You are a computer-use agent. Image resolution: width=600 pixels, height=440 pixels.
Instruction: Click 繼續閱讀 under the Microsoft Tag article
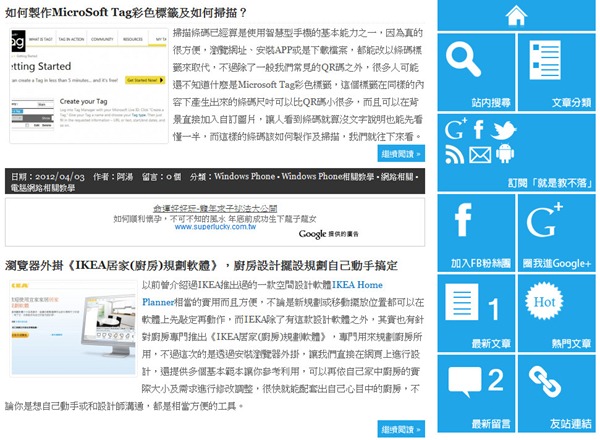point(401,154)
